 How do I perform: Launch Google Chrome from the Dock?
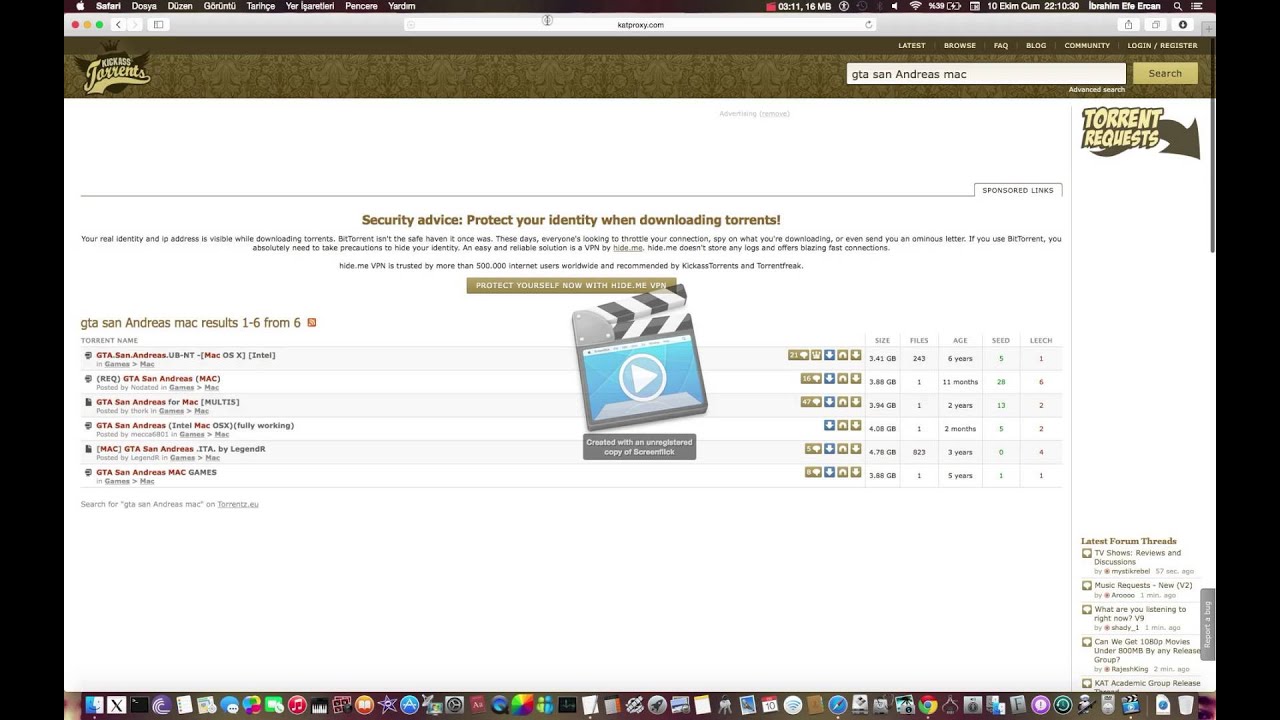pos(927,705)
